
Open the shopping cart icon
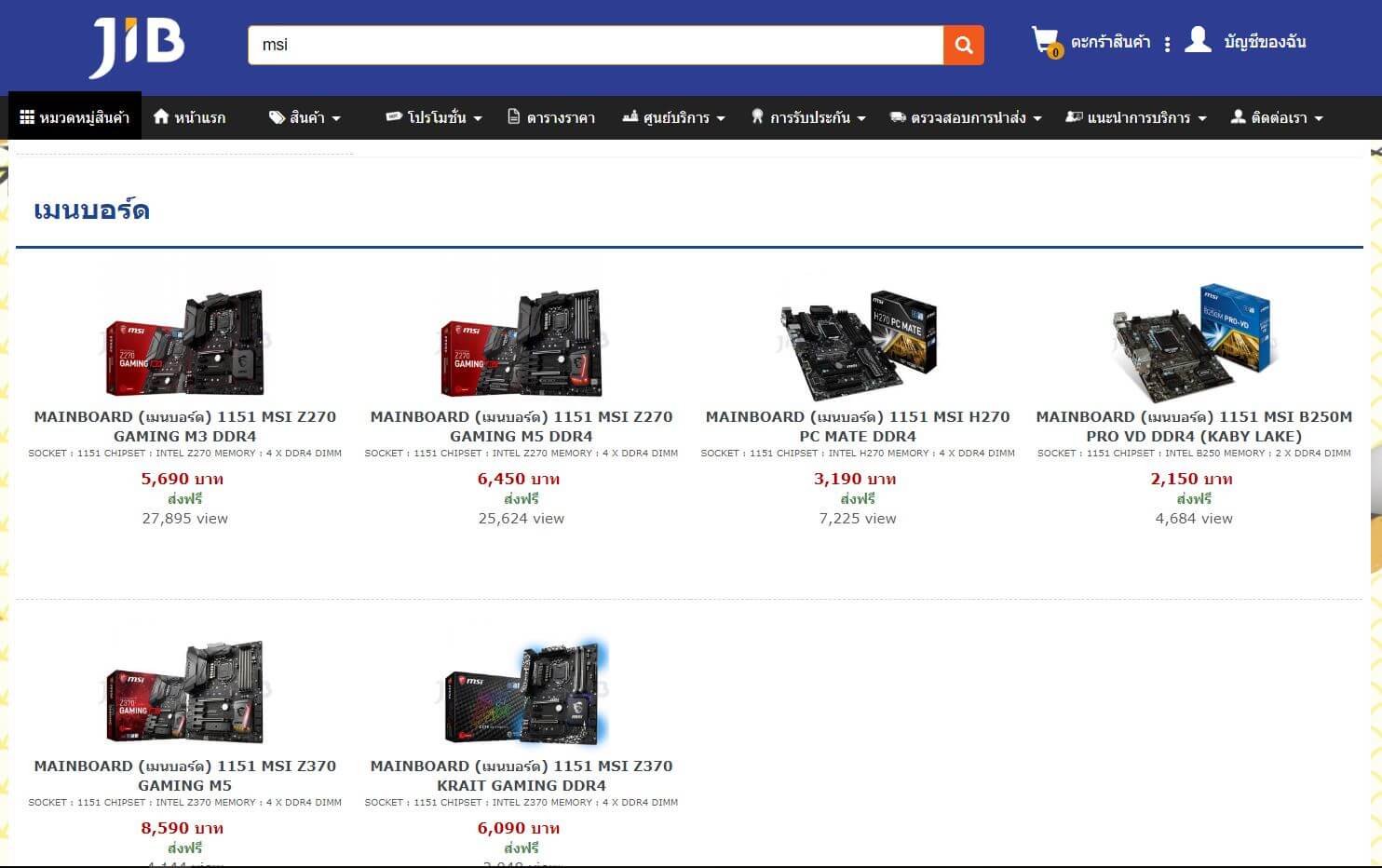click(x=1046, y=42)
